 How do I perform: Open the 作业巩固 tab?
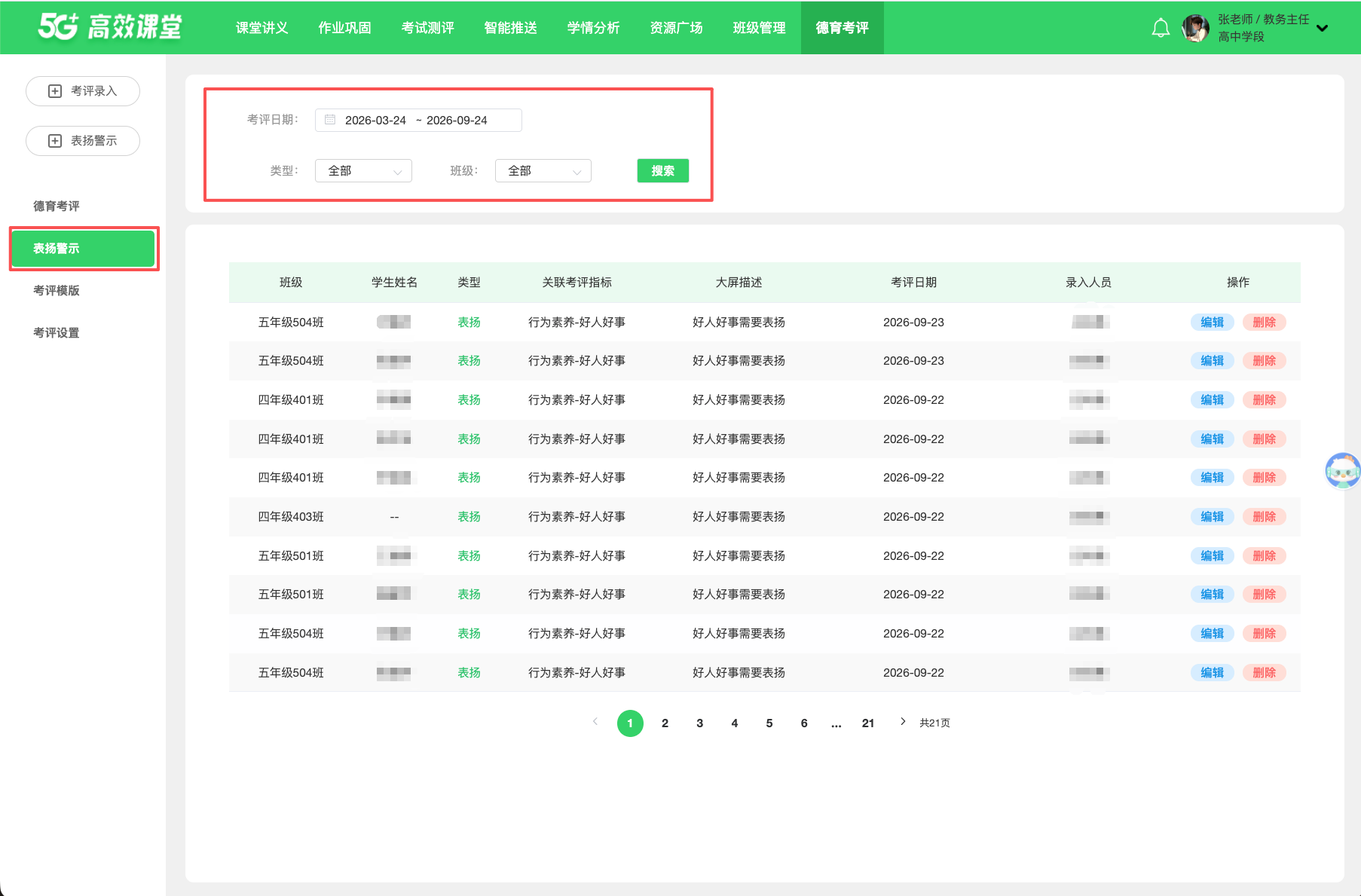[x=345, y=28]
